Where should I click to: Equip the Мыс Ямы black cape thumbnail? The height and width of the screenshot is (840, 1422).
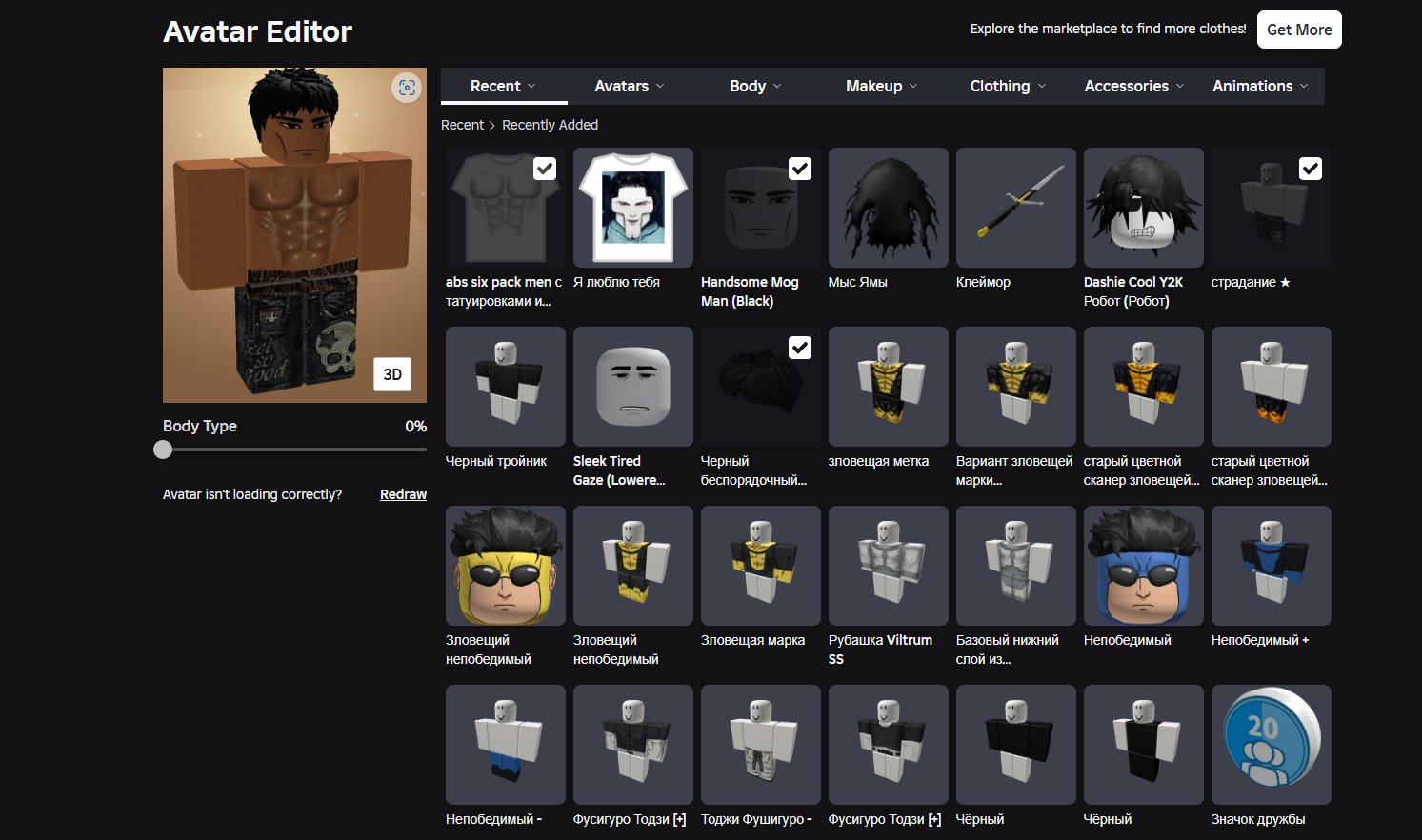(x=889, y=208)
